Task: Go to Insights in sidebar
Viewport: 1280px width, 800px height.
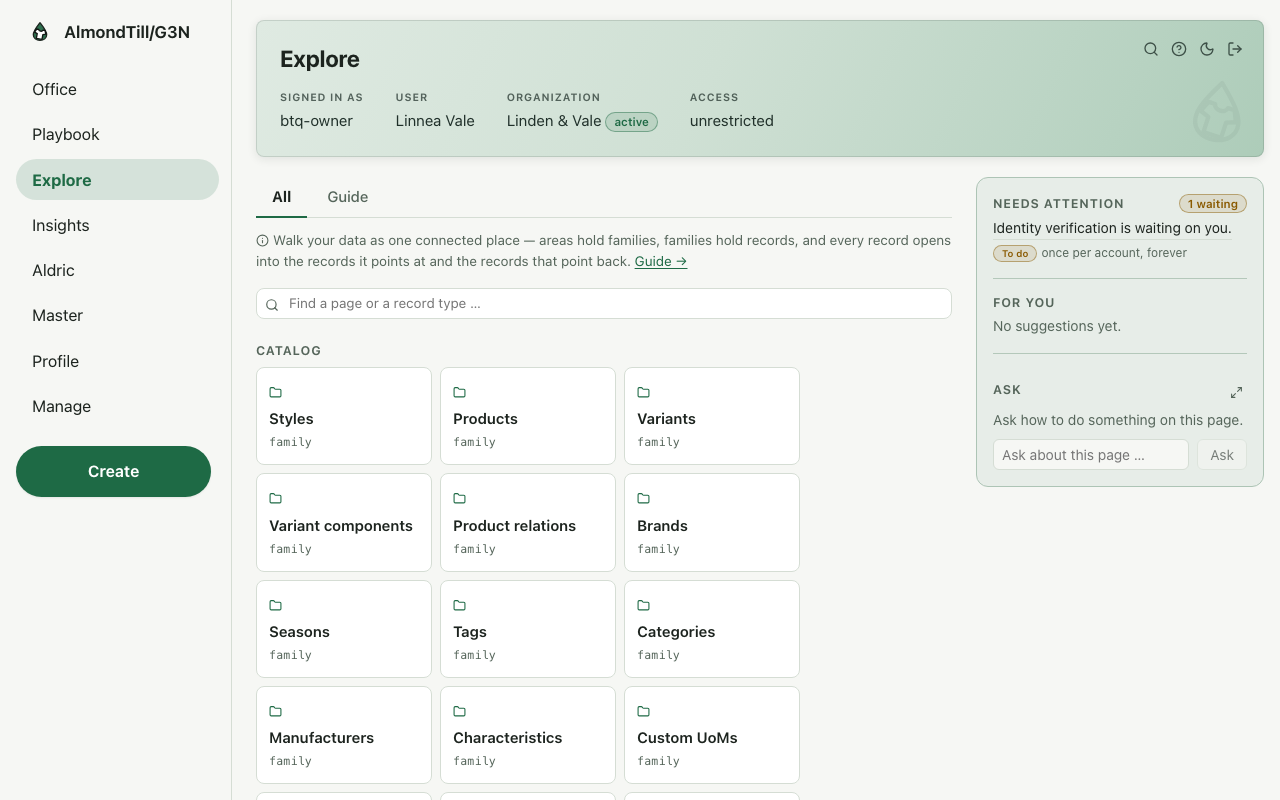Action: 117,225
